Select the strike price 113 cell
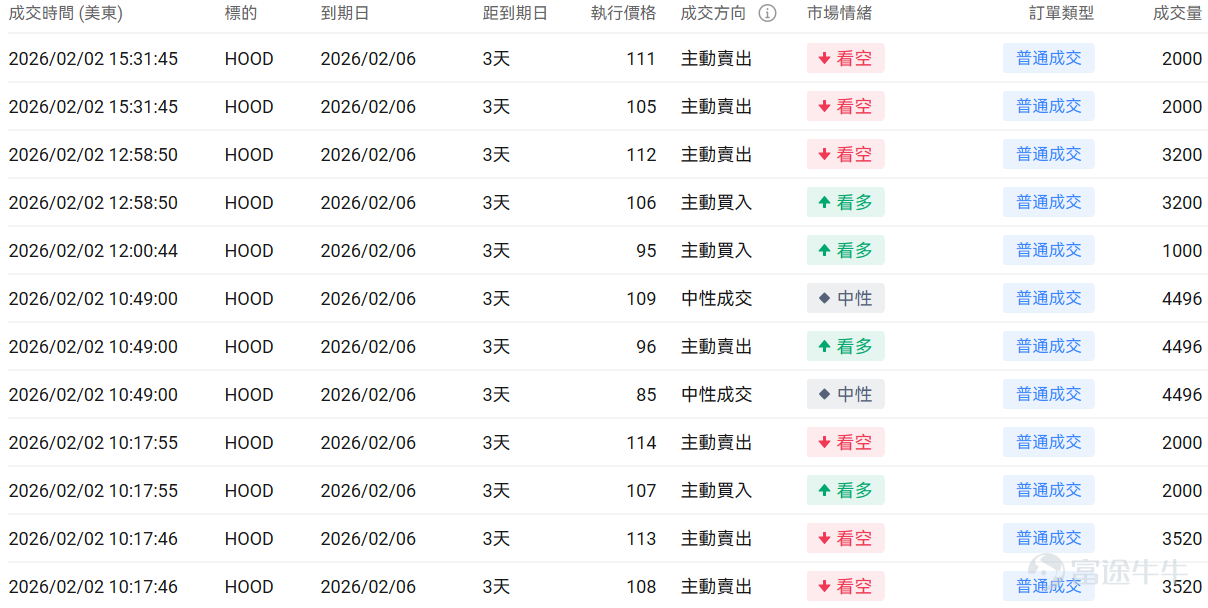 click(641, 539)
